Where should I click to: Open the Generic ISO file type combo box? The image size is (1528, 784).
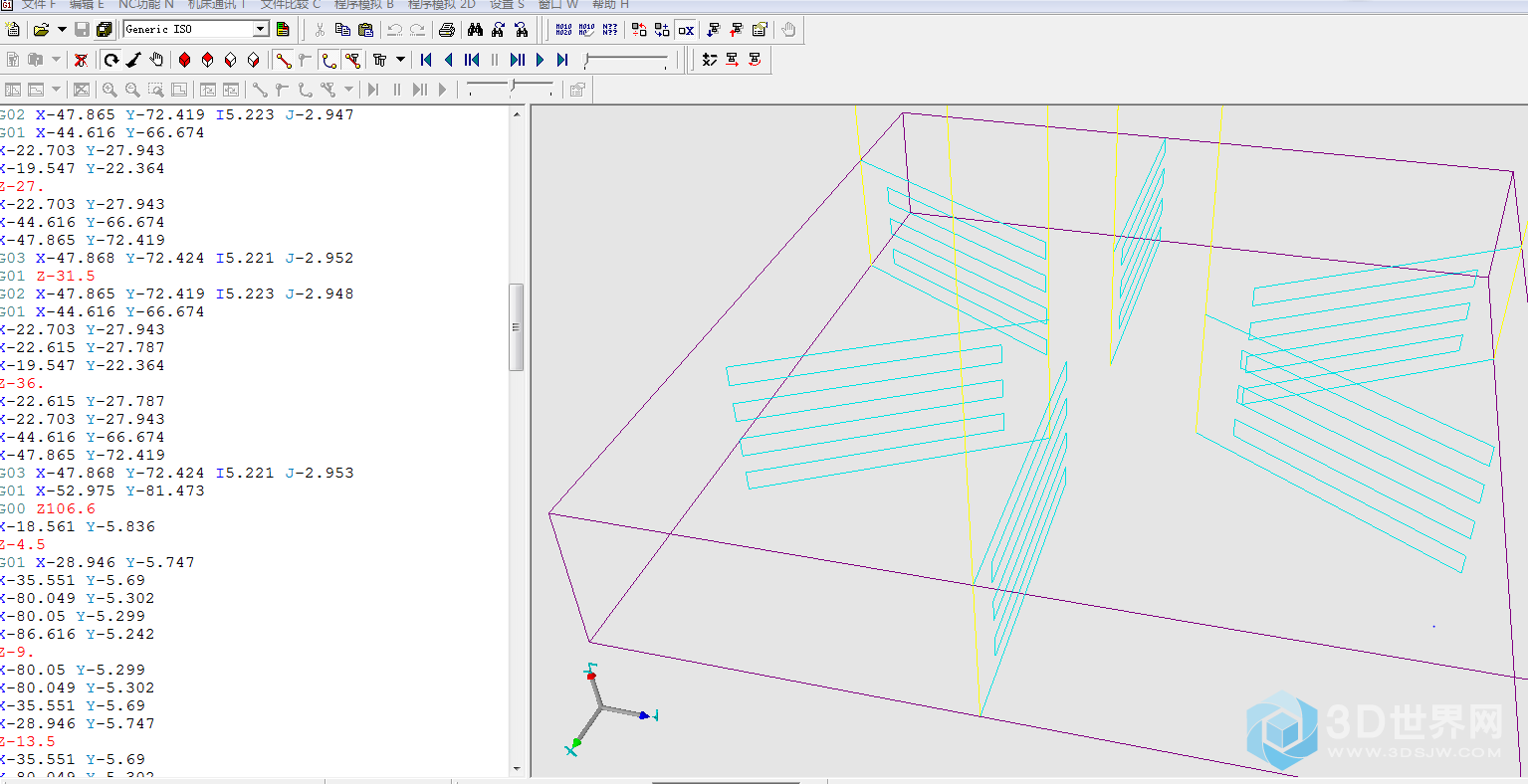pos(196,30)
